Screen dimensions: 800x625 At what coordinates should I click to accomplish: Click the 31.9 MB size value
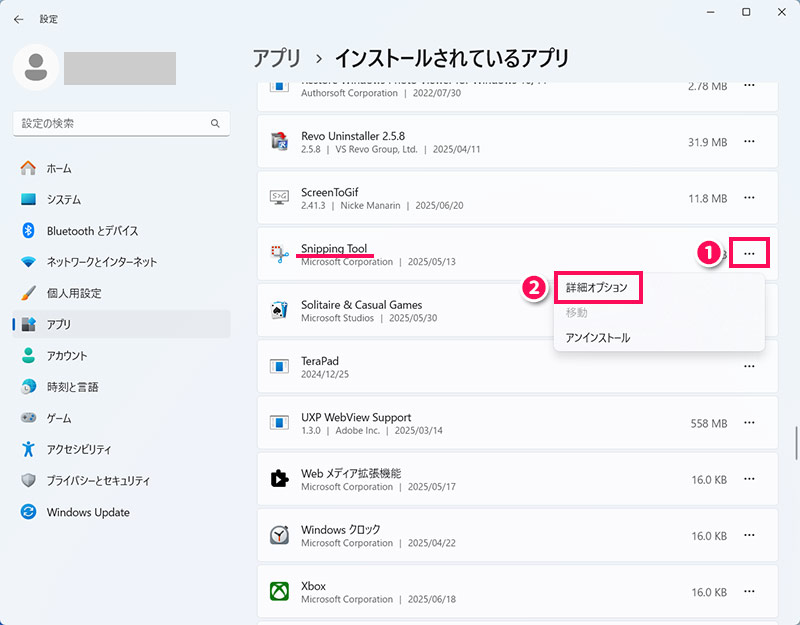707,142
